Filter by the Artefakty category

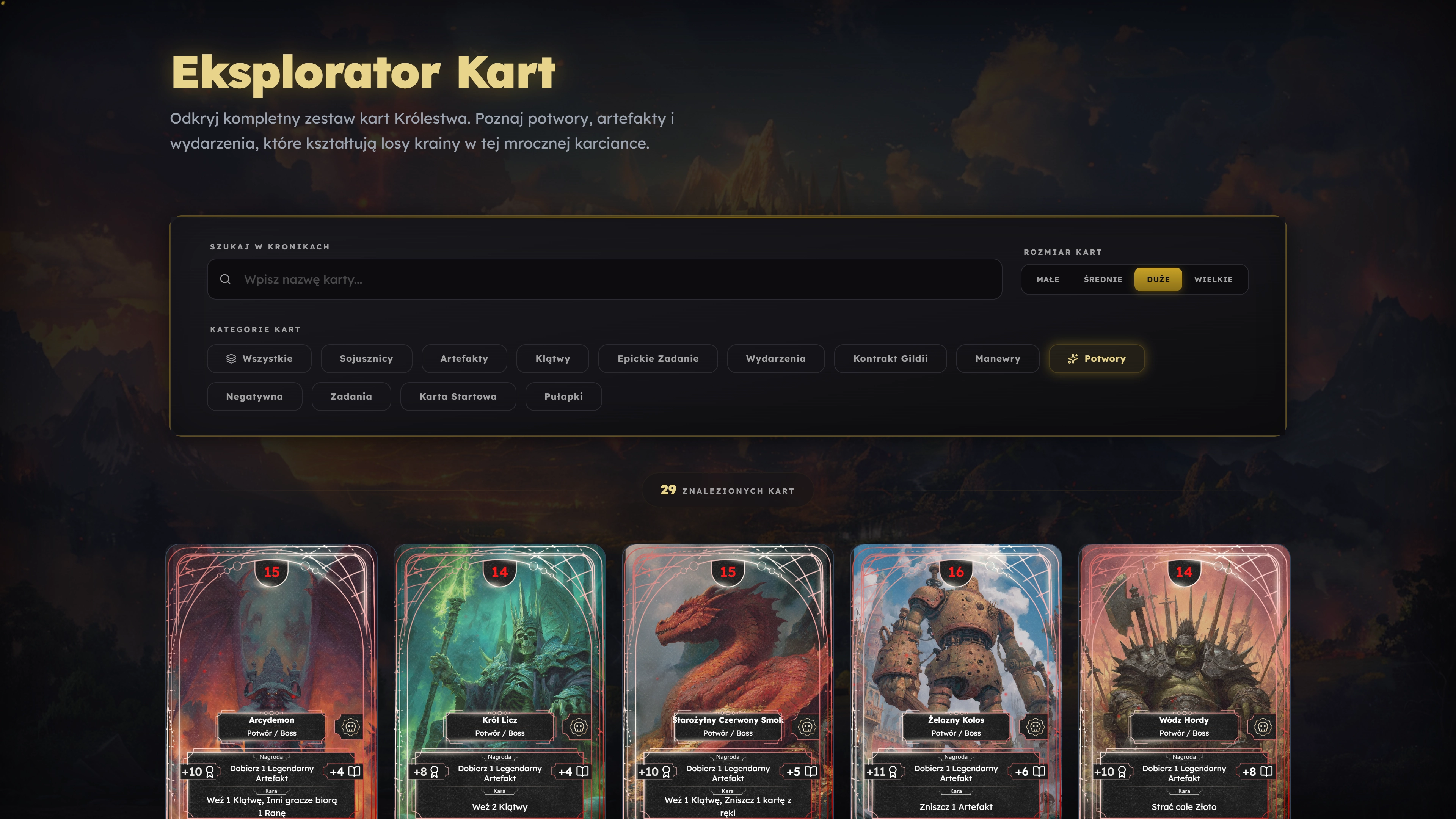coord(464,358)
